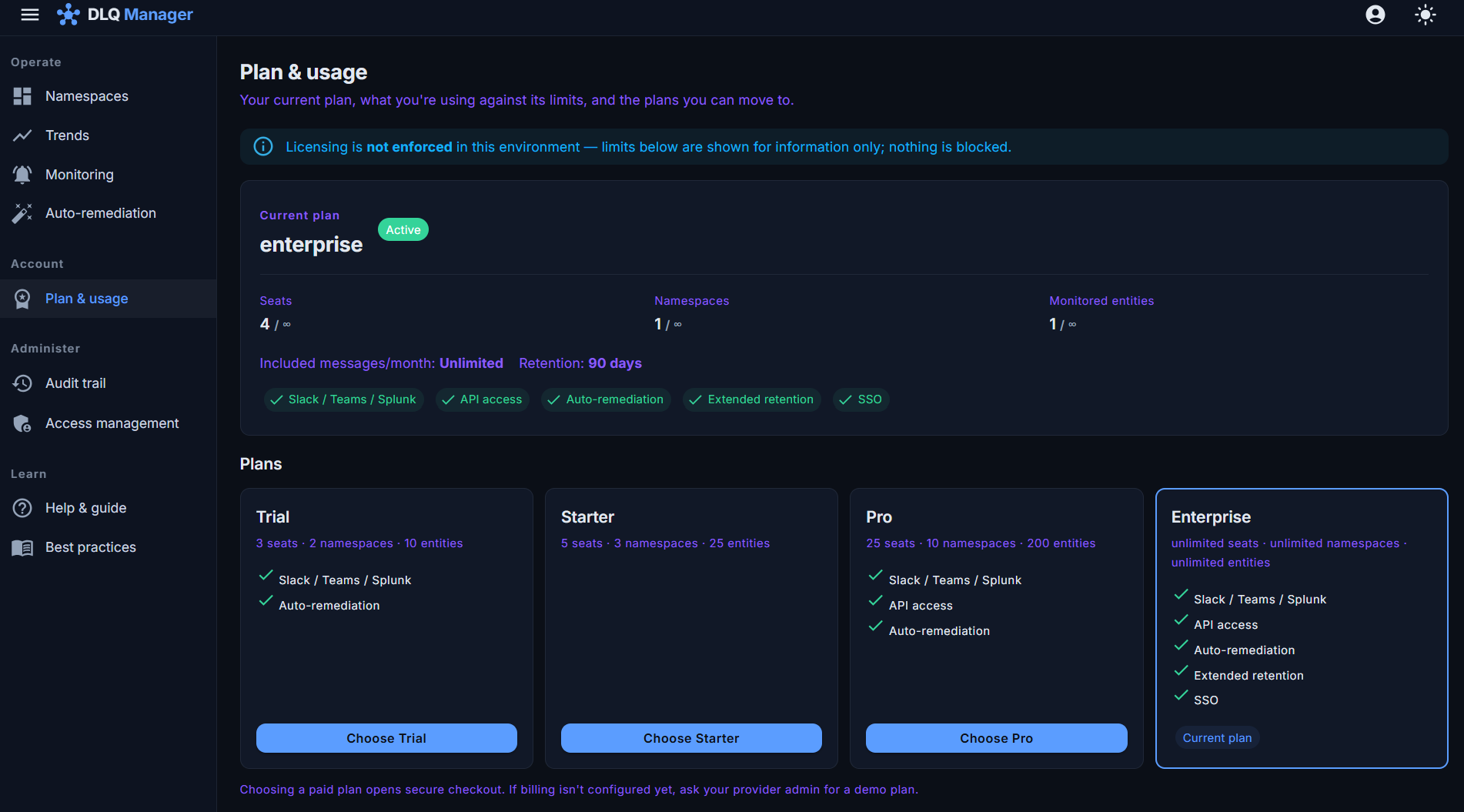Click the Extended retention feature chip
The image size is (1464, 812).
click(752, 399)
